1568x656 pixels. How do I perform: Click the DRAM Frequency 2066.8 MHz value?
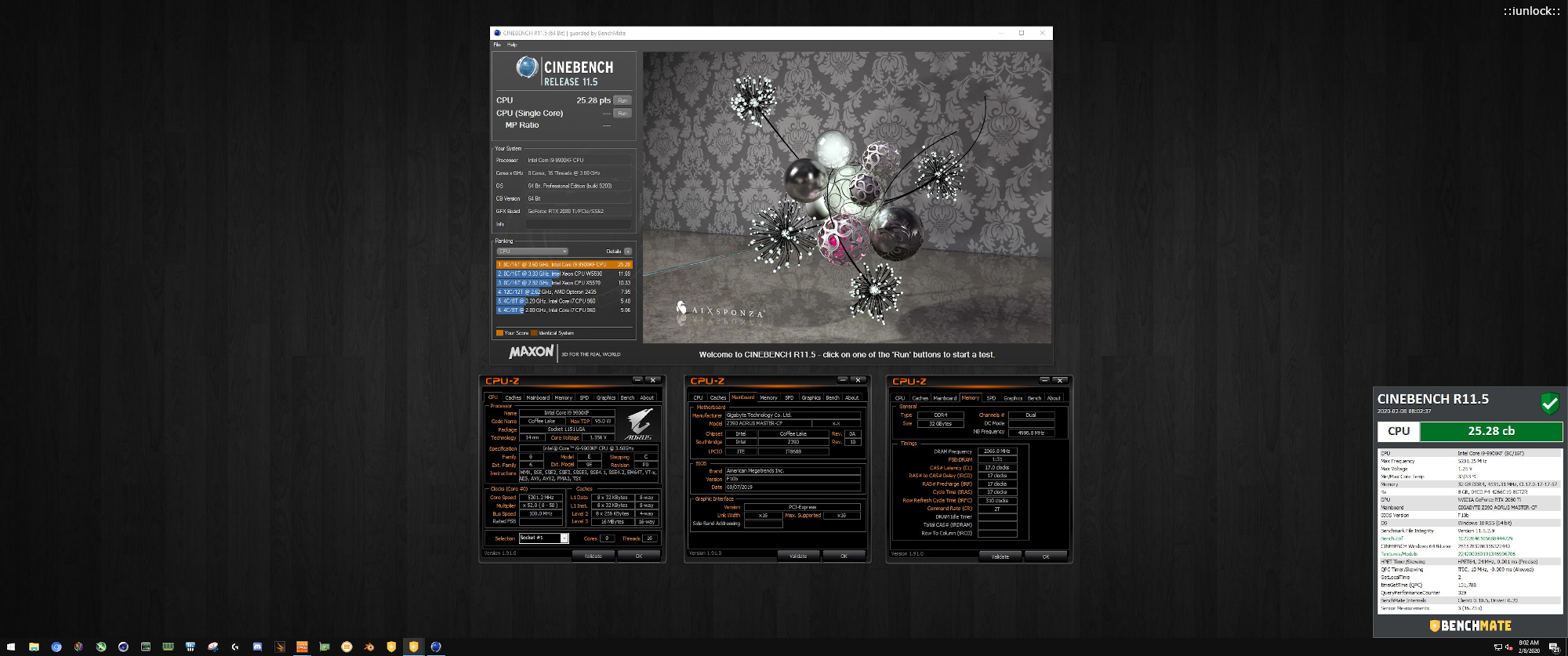997,451
